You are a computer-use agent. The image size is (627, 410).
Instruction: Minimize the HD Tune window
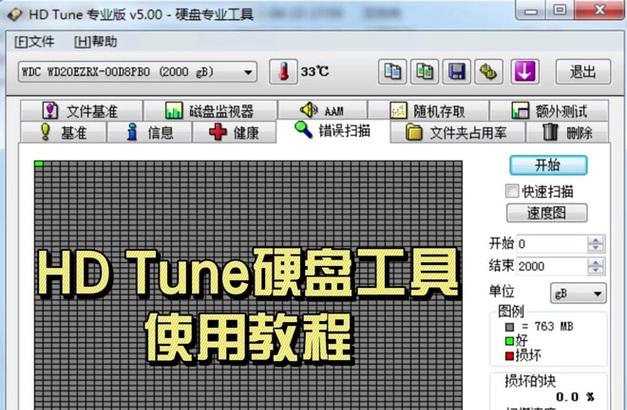[531, 10]
